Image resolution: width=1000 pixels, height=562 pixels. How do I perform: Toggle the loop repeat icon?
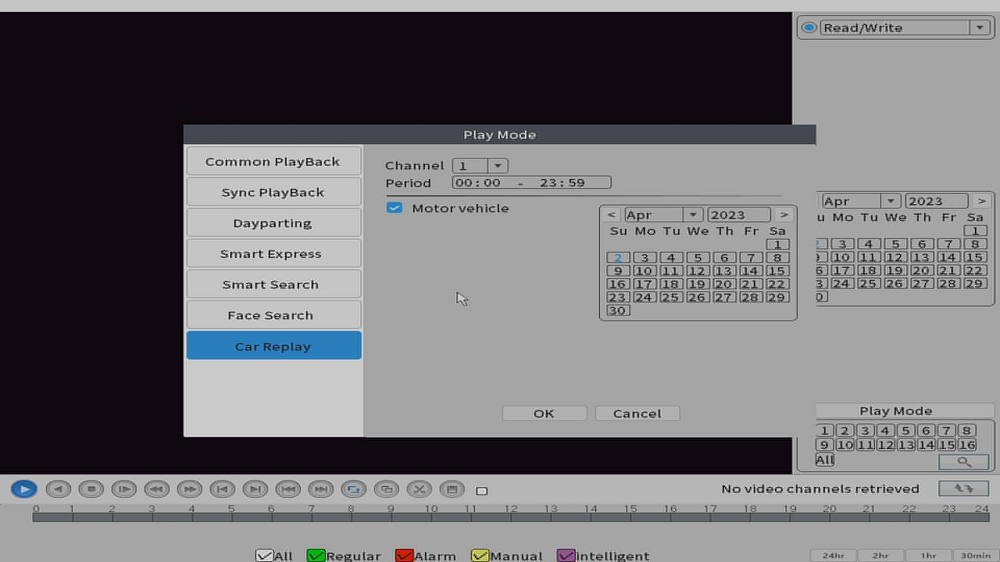click(353, 489)
